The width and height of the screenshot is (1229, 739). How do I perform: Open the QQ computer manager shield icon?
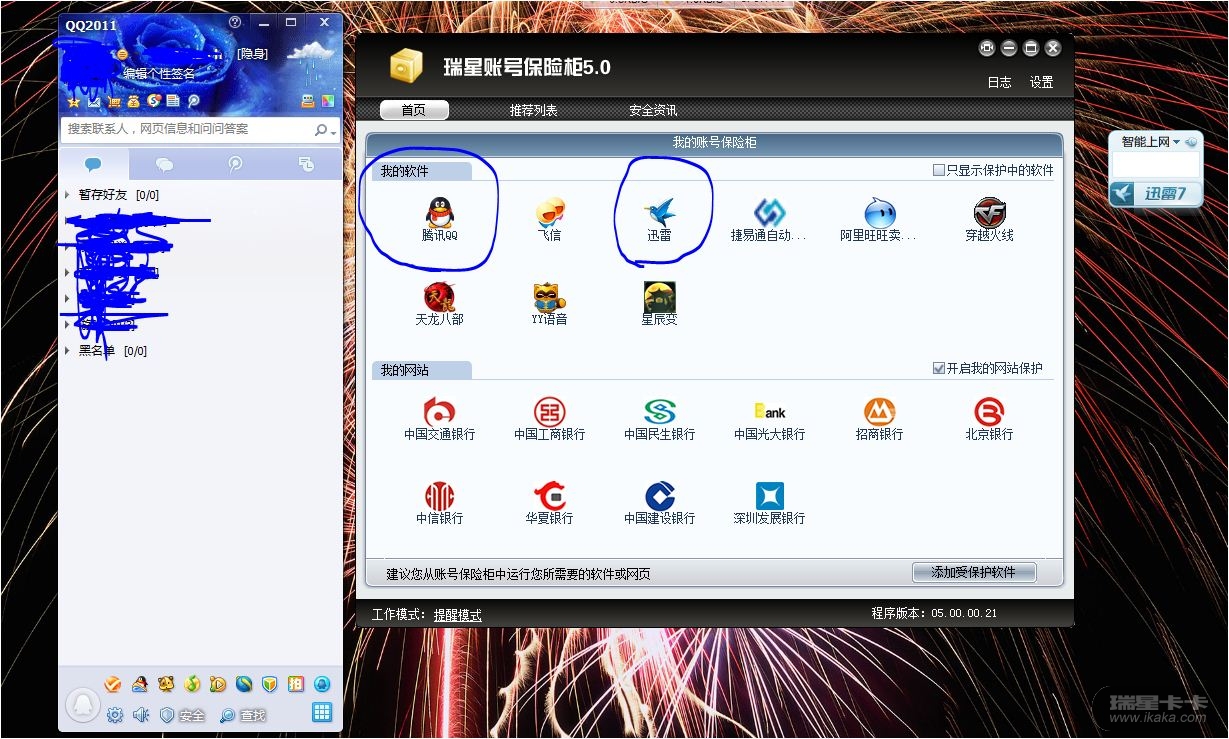[270, 684]
